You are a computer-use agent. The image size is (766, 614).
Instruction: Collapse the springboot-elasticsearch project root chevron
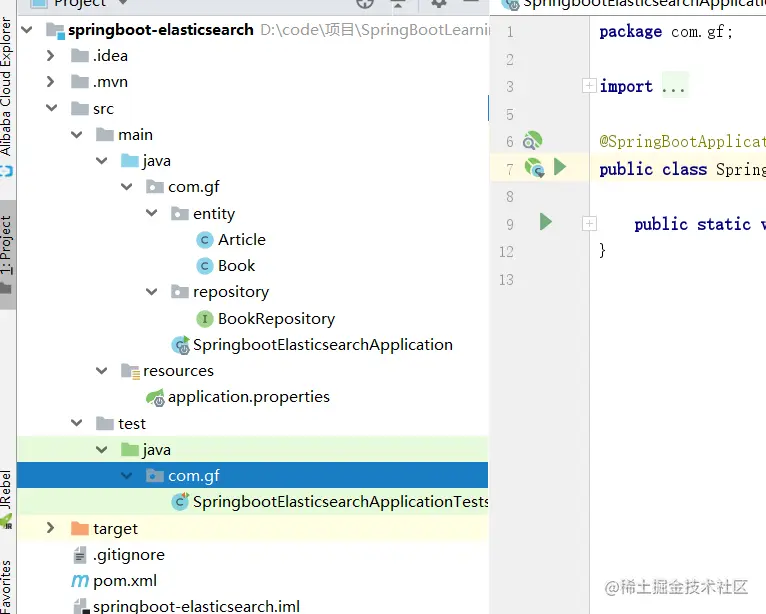[x=27, y=30]
